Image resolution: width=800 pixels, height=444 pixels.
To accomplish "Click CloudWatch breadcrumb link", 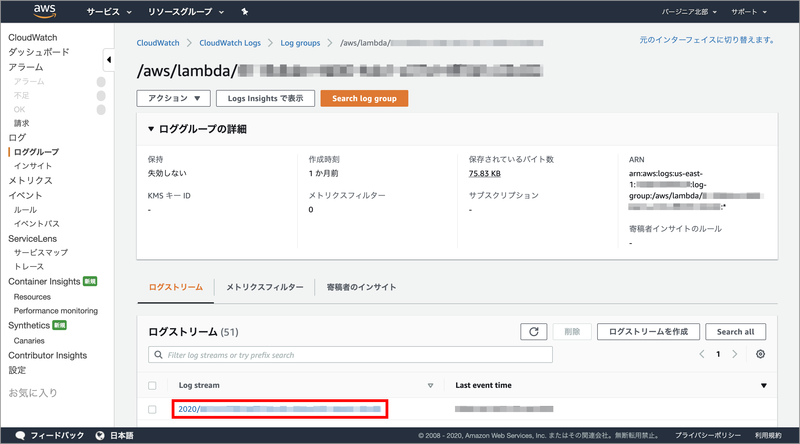I will [158, 43].
